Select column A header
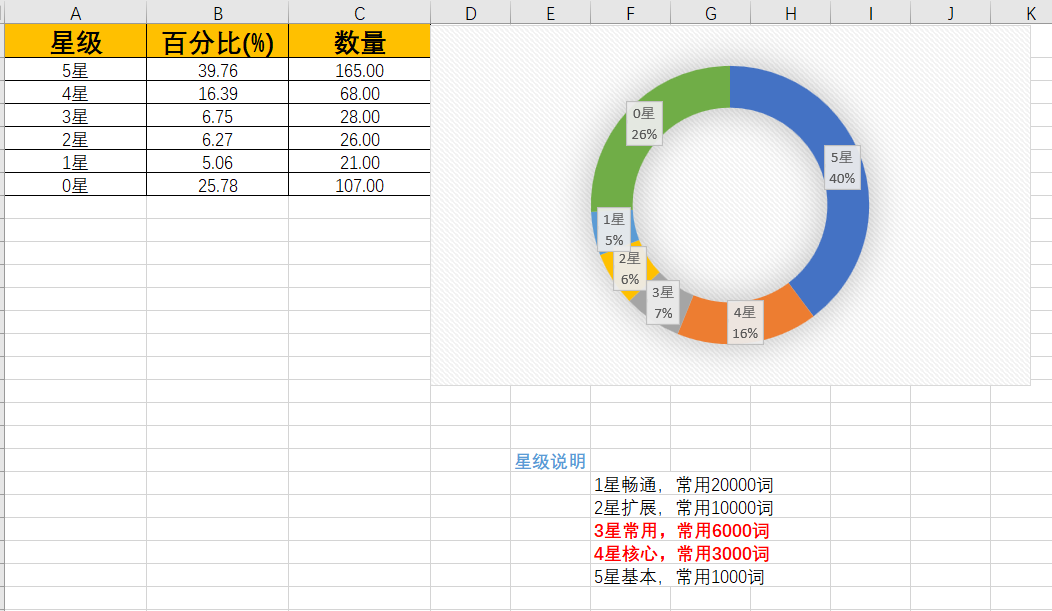1052x611 pixels. (x=75, y=13)
